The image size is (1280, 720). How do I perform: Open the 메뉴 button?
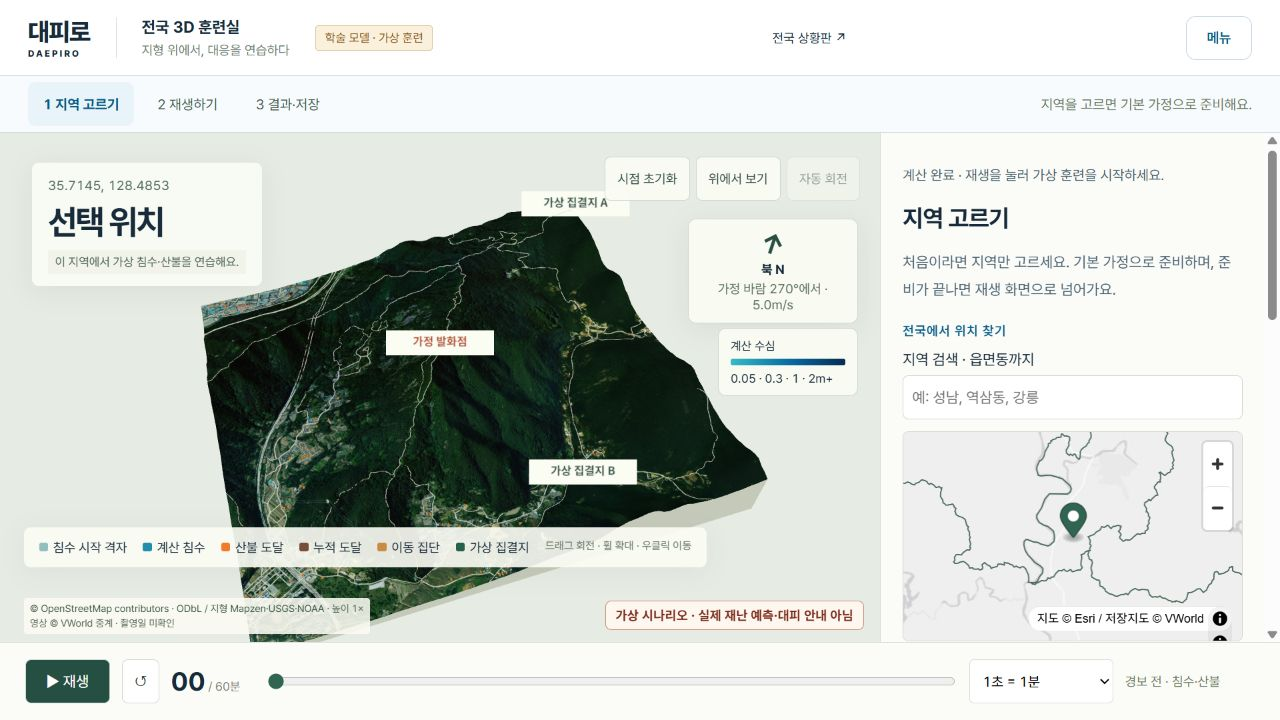(1219, 38)
